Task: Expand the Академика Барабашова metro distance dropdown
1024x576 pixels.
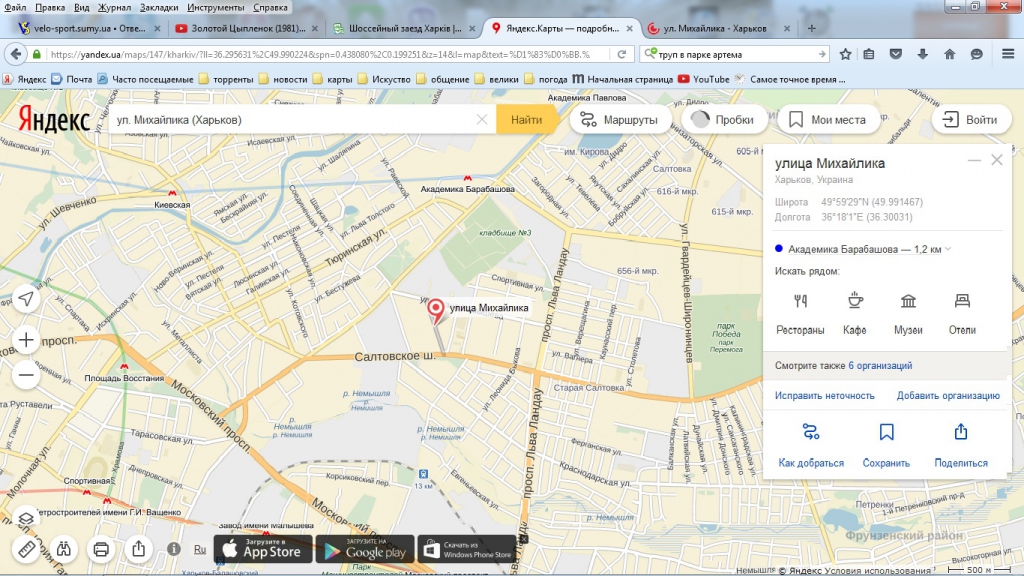Action: [948, 249]
